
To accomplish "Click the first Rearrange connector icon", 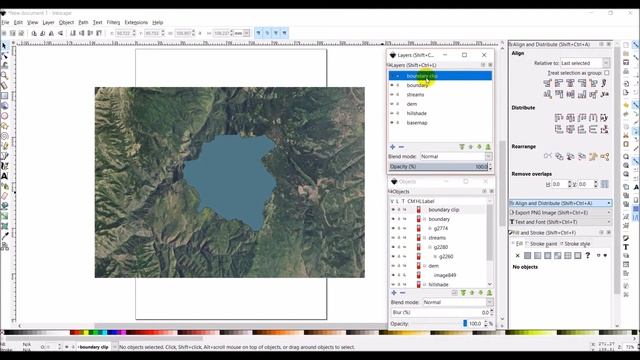I will click(548, 156).
